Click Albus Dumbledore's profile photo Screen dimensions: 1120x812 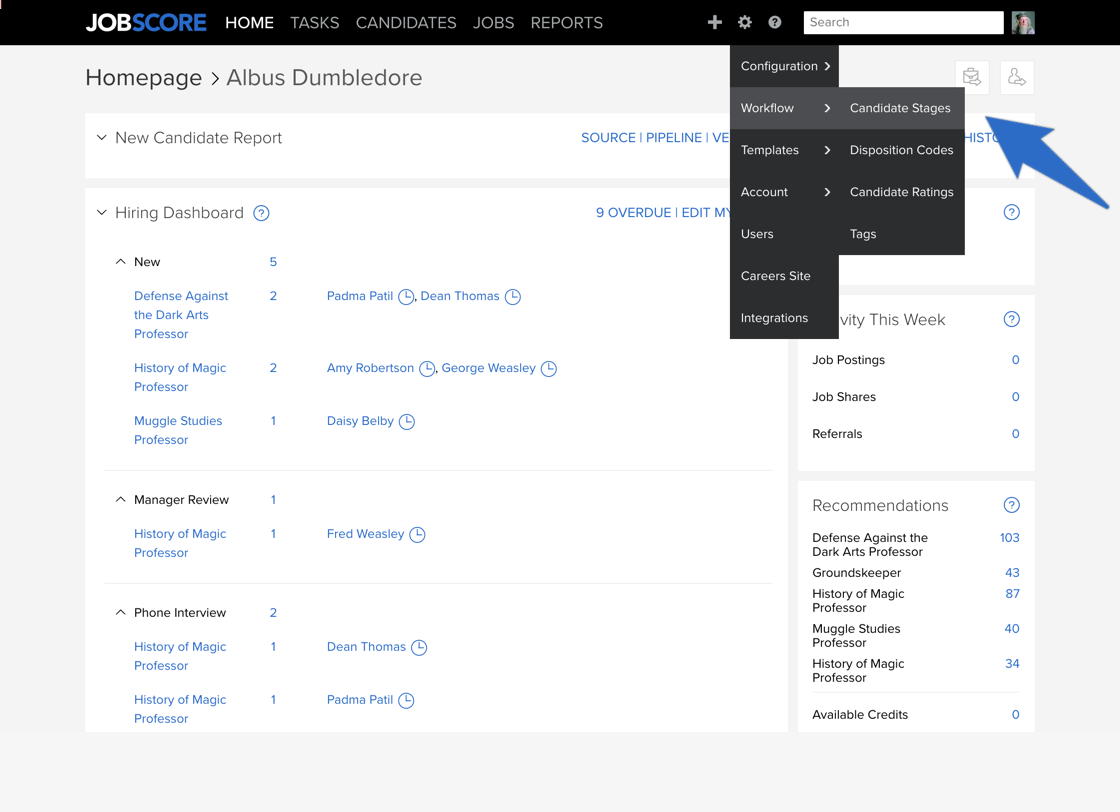point(1022,22)
